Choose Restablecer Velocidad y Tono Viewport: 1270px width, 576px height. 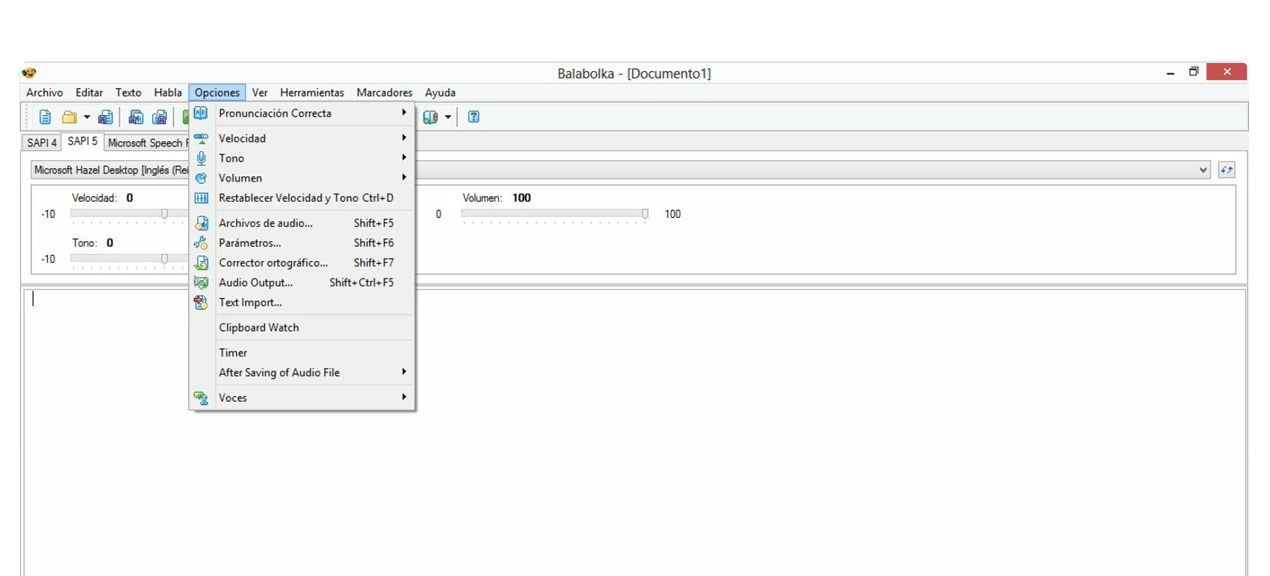tap(302, 198)
